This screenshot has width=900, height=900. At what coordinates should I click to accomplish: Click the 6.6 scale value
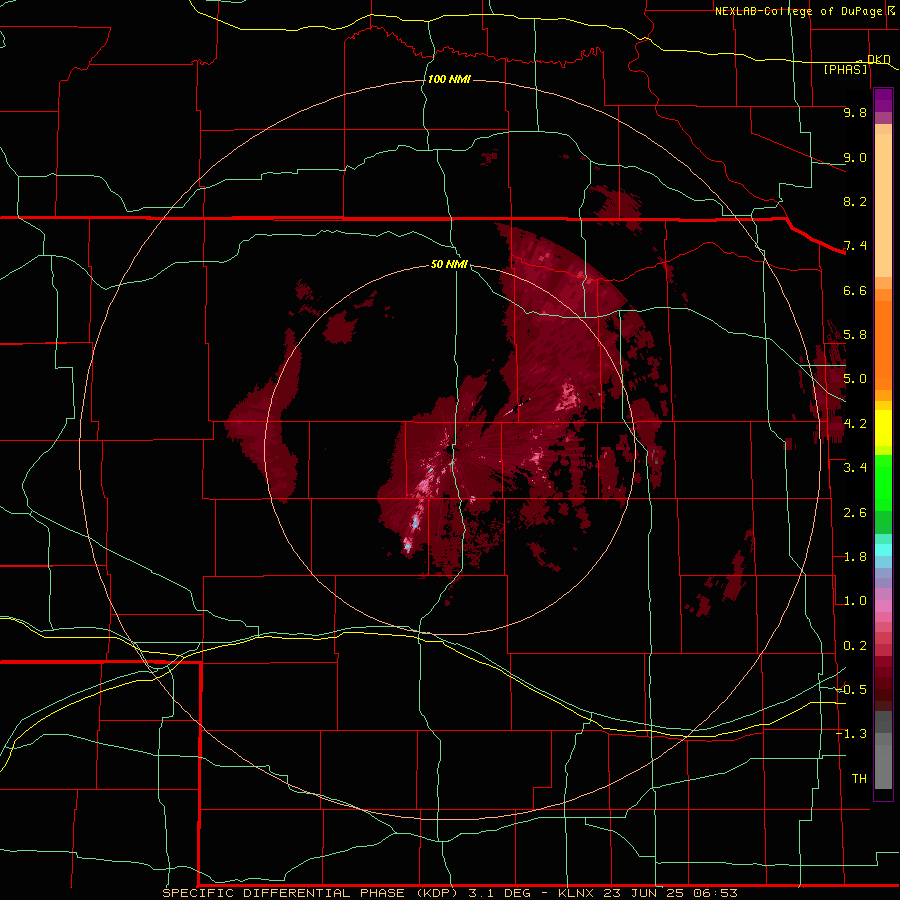click(855, 290)
